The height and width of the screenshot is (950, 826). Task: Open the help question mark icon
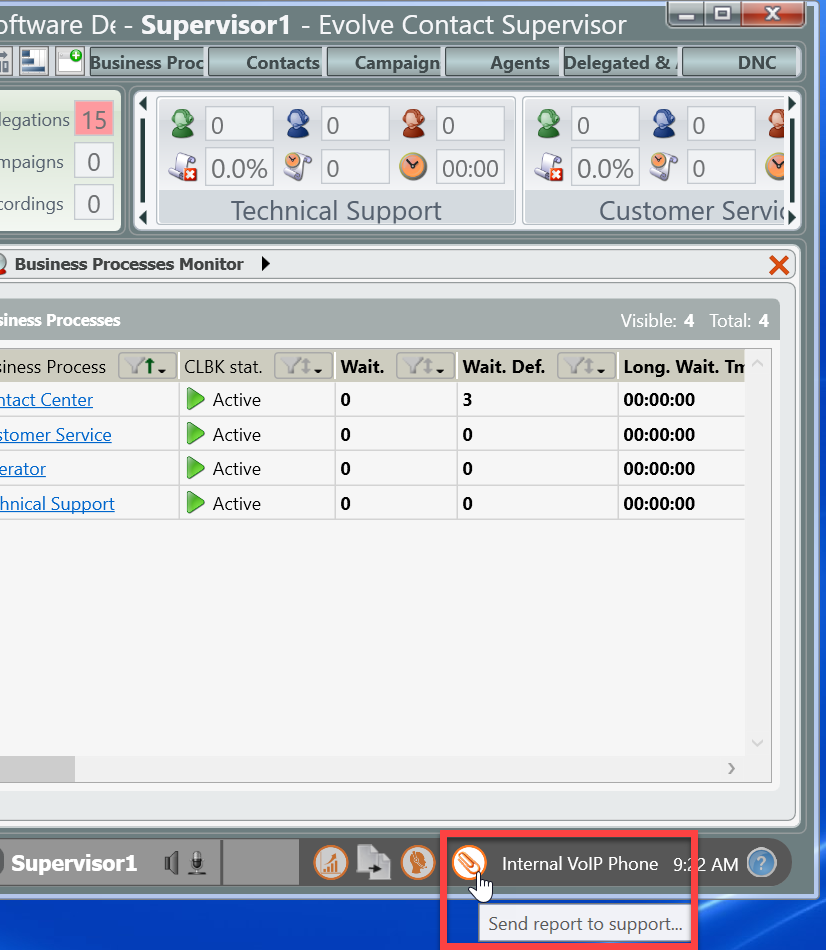click(x=761, y=862)
